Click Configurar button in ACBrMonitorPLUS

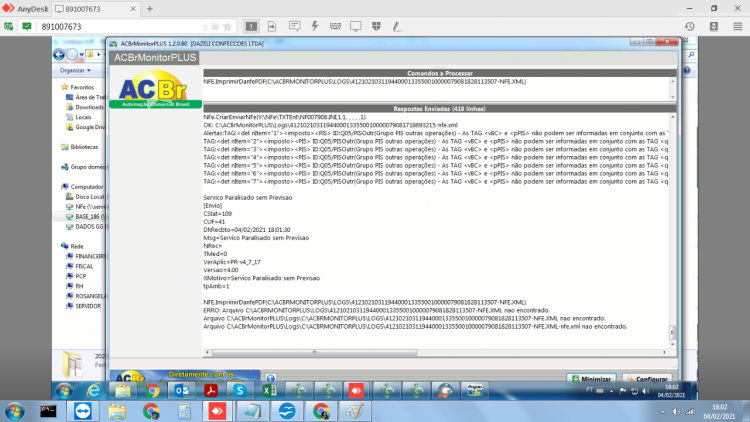(647, 378)
